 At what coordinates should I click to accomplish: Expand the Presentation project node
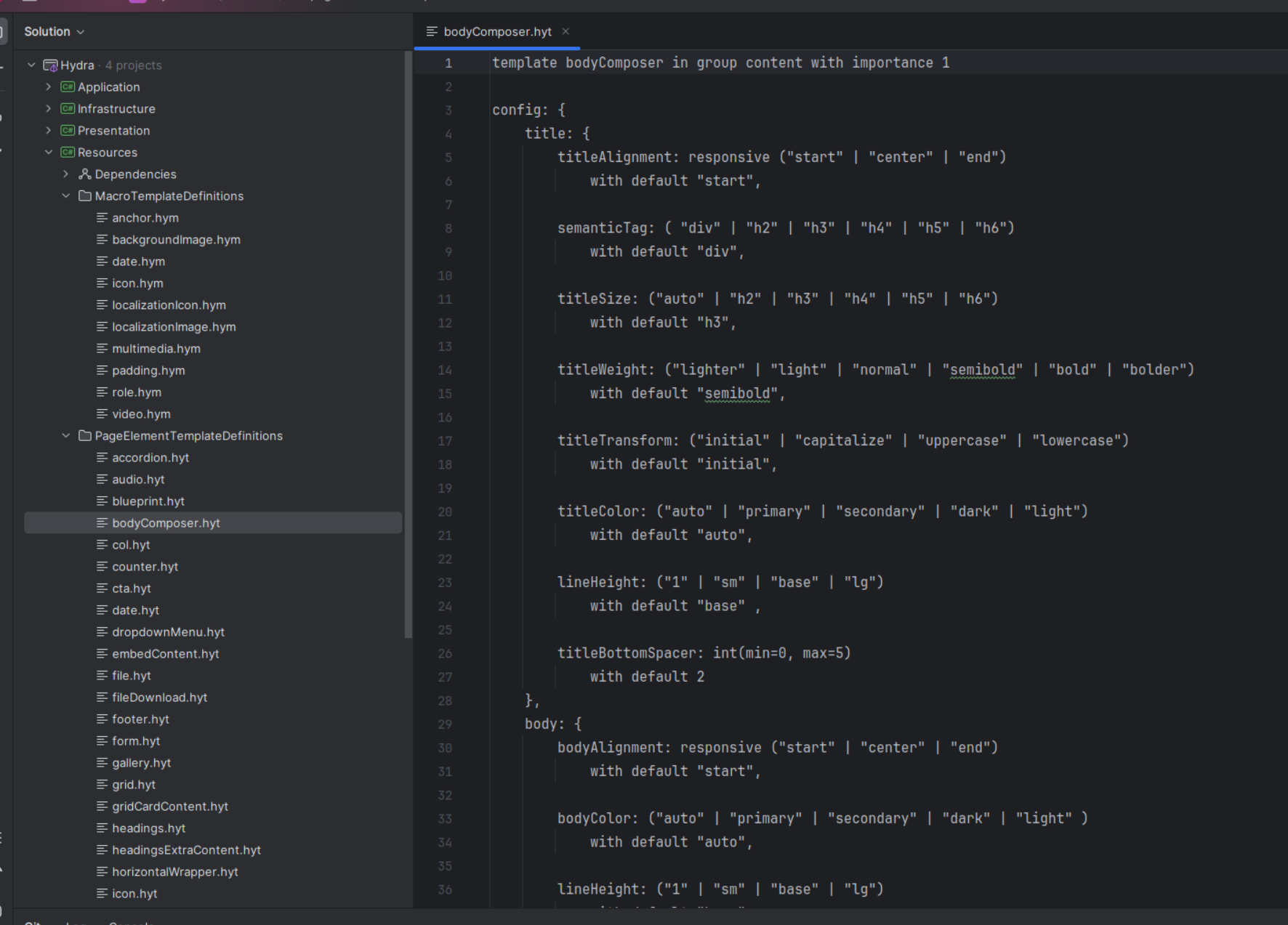[49, 131]
